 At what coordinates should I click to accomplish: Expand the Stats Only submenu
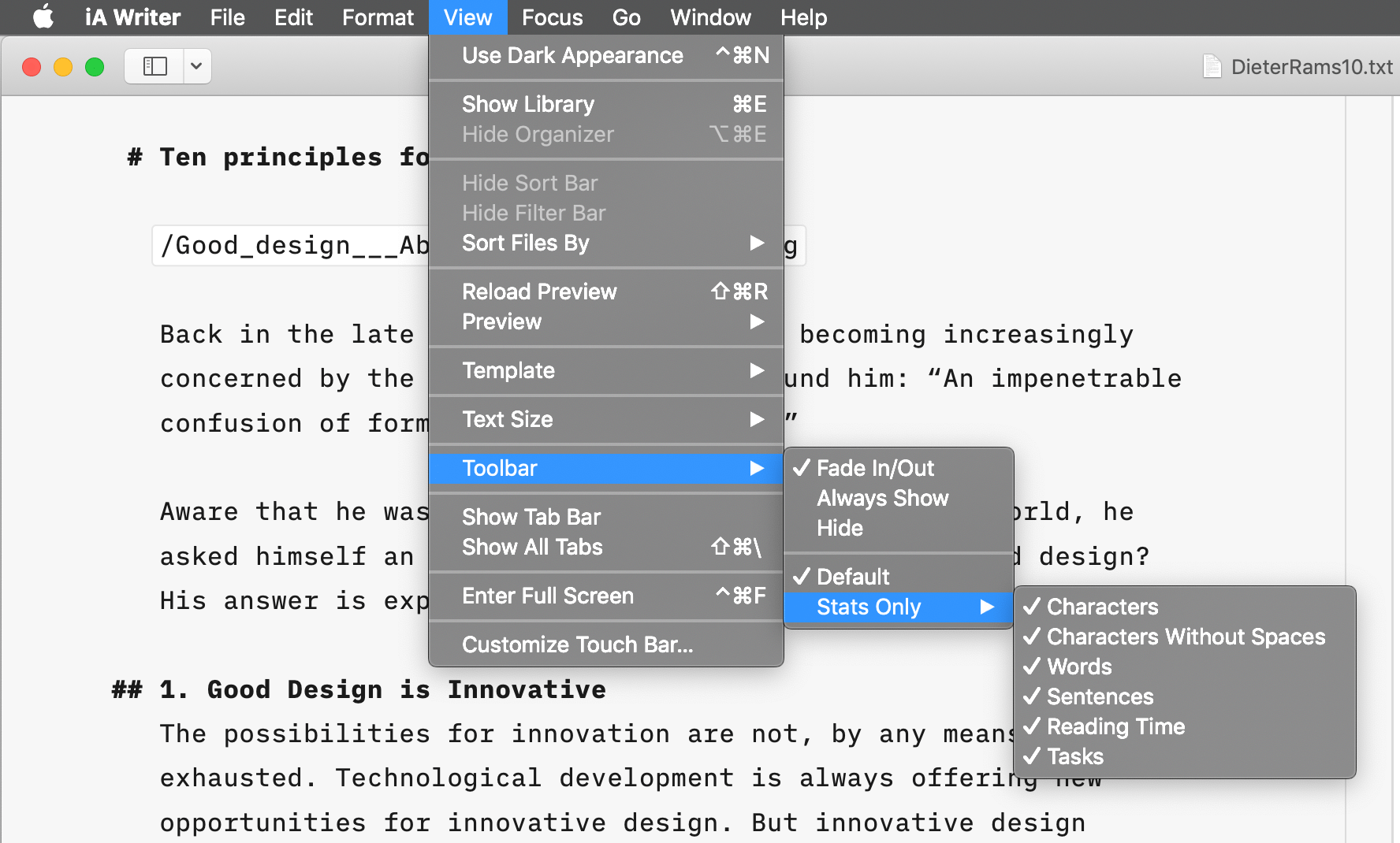click(899, 607)
